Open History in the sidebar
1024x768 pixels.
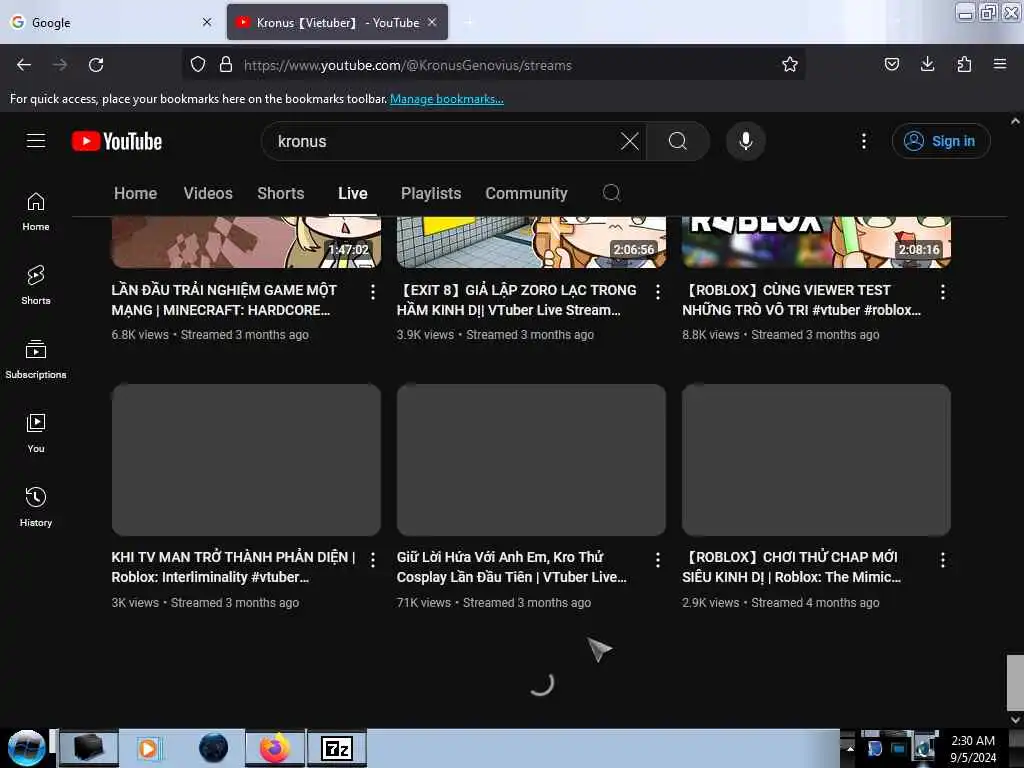click(x=36, y=507)
